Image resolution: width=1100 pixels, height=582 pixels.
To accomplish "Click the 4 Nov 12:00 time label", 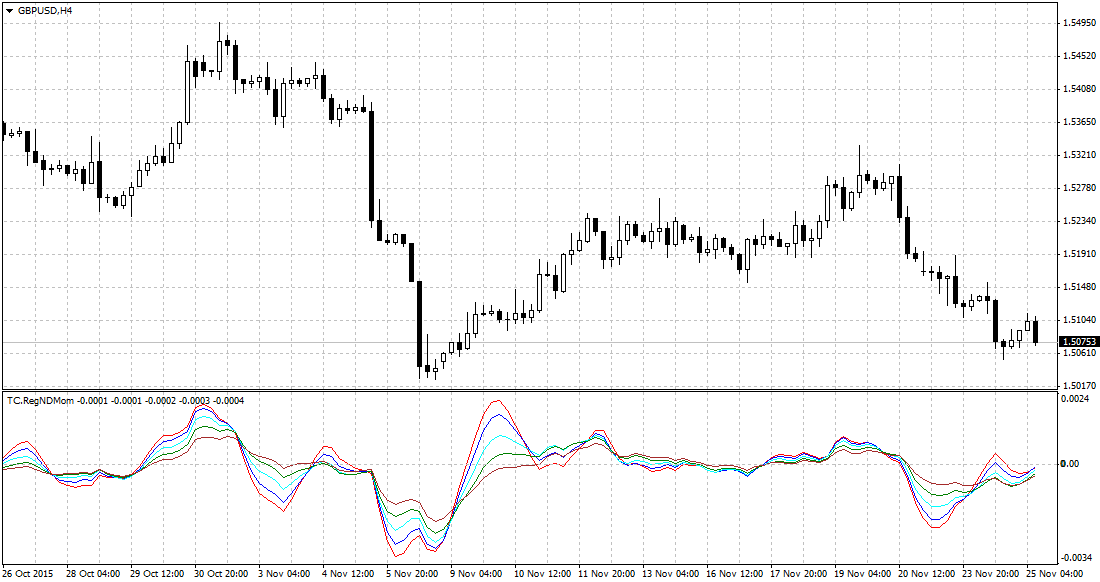I will [348, 574].
